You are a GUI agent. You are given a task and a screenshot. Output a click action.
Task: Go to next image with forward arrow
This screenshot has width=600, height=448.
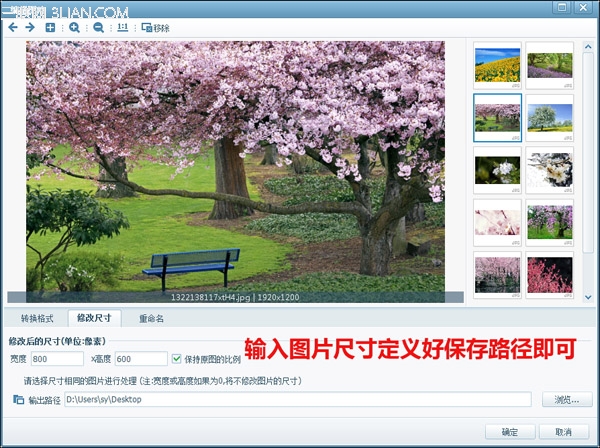(30, 27)
